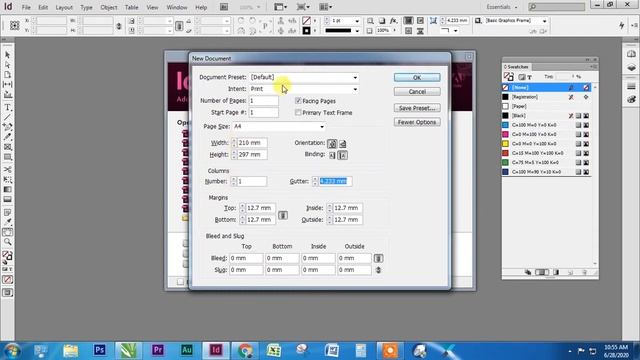Open the Swatches panel flyout menu

point(592,67)
